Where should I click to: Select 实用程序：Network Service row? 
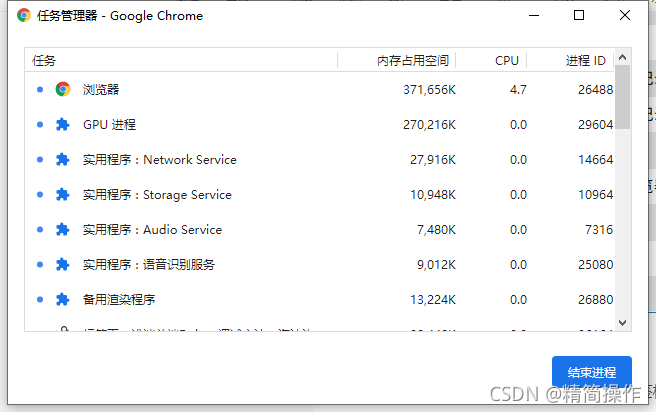320,159
